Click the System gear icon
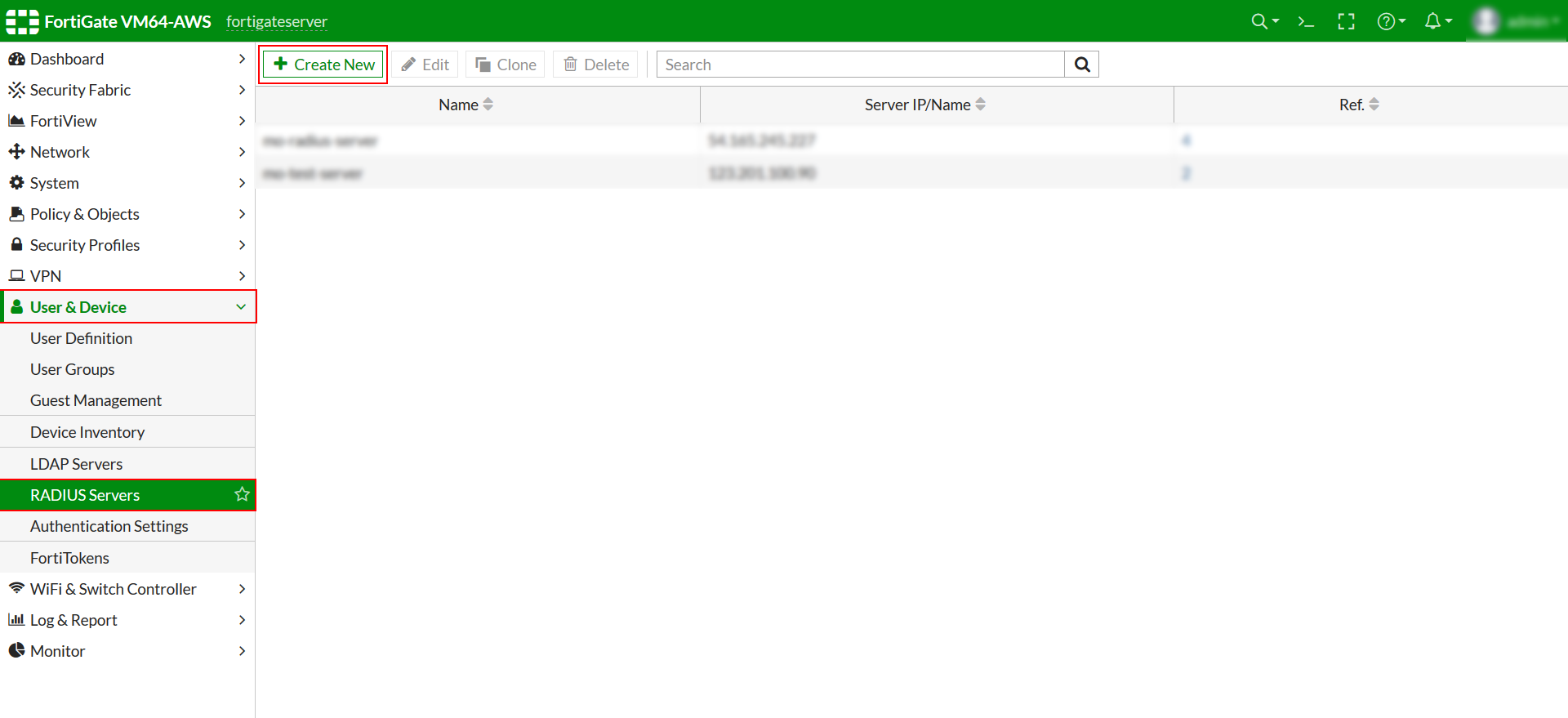 click(x=16, y=183)
